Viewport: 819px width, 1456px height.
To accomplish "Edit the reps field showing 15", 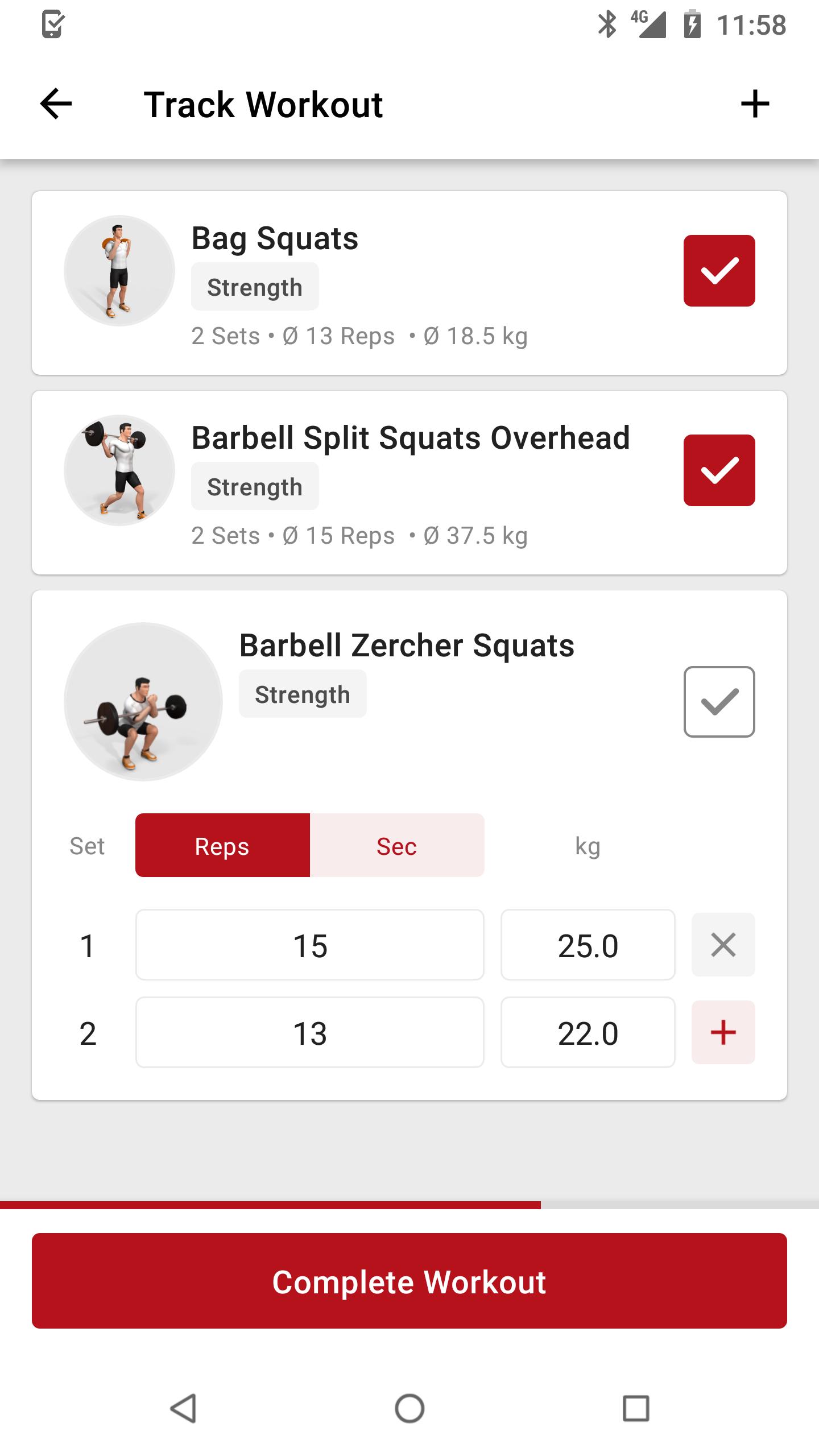I will point(309,945).
